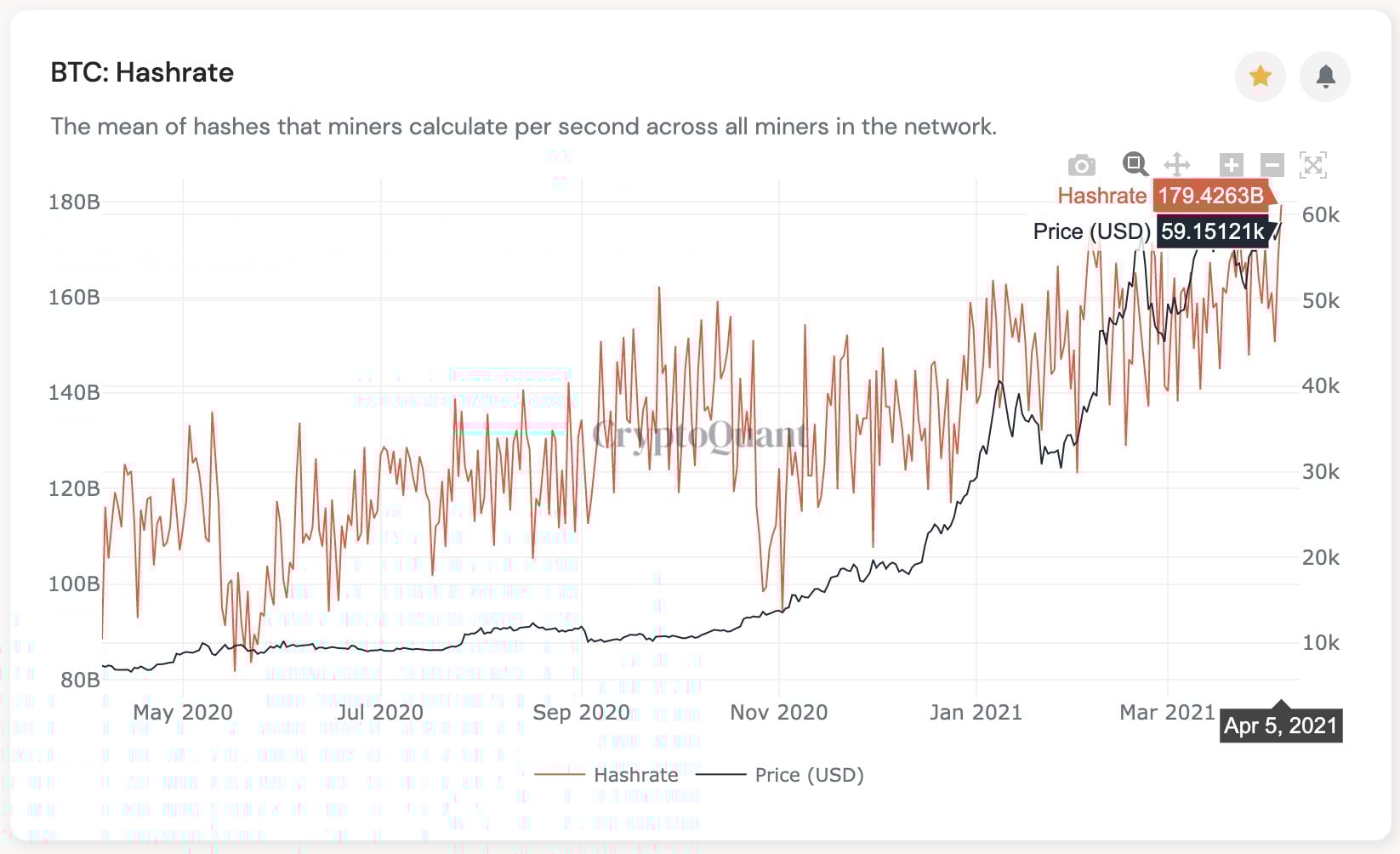The width and height of the screenshot is (1400, 854).
Task: Click the bell icon to set an alert
Action: [1324, 76]
